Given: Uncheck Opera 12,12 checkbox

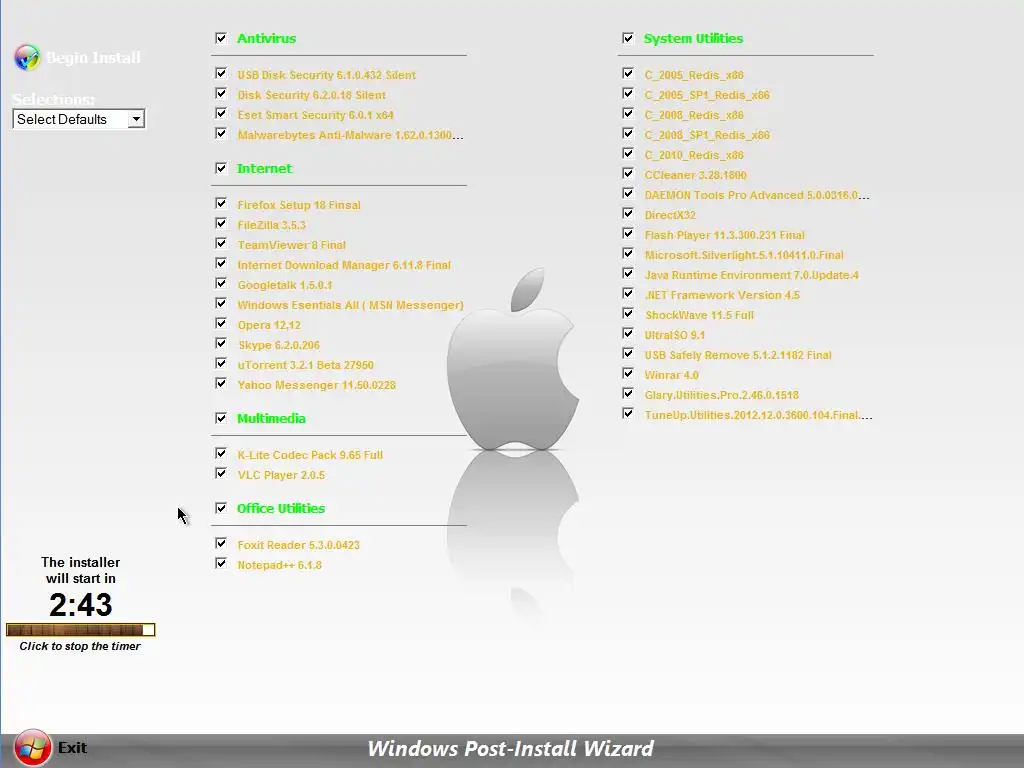Looking at the screenshot, I should pos(221,324).
